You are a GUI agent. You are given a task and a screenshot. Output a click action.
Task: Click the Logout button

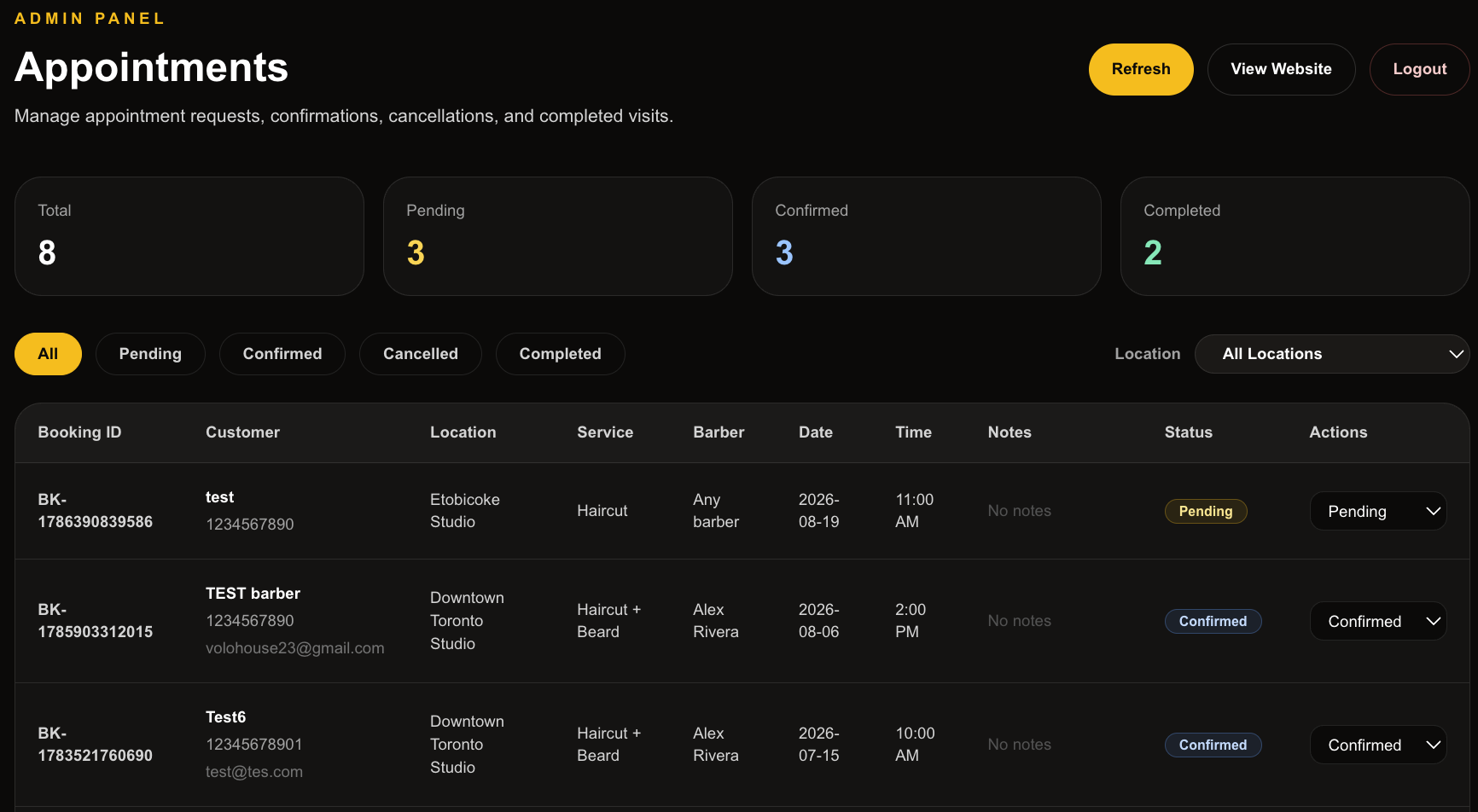click(x=1419, y=69)
